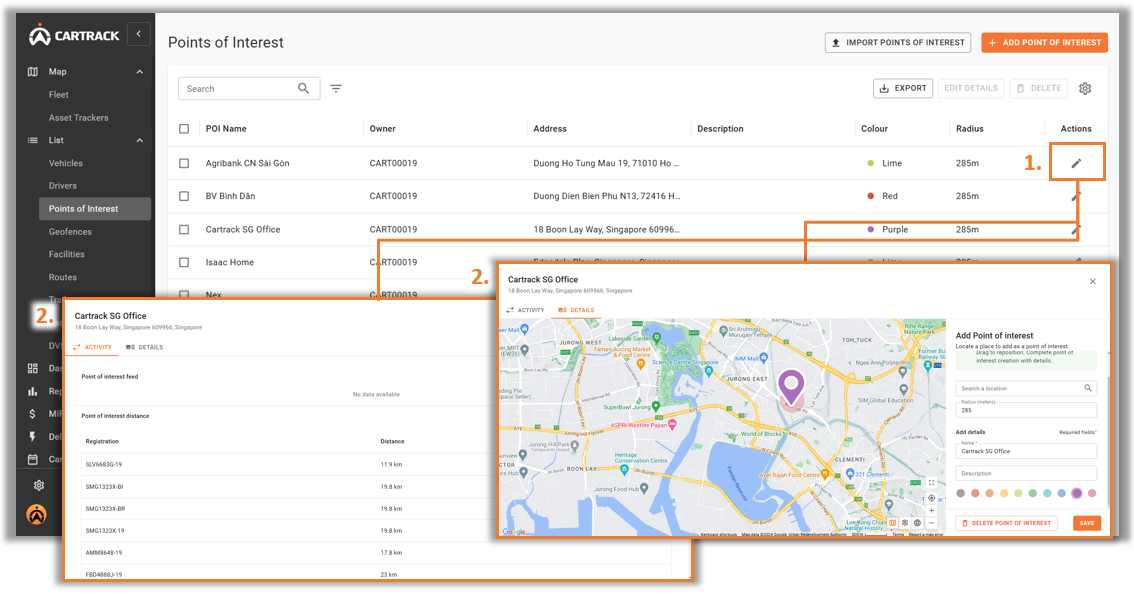This screenshot has height=594, width=1134.
Task: Click the dashboard grid icon in the sidebar
Action: [x=33, y=368]
